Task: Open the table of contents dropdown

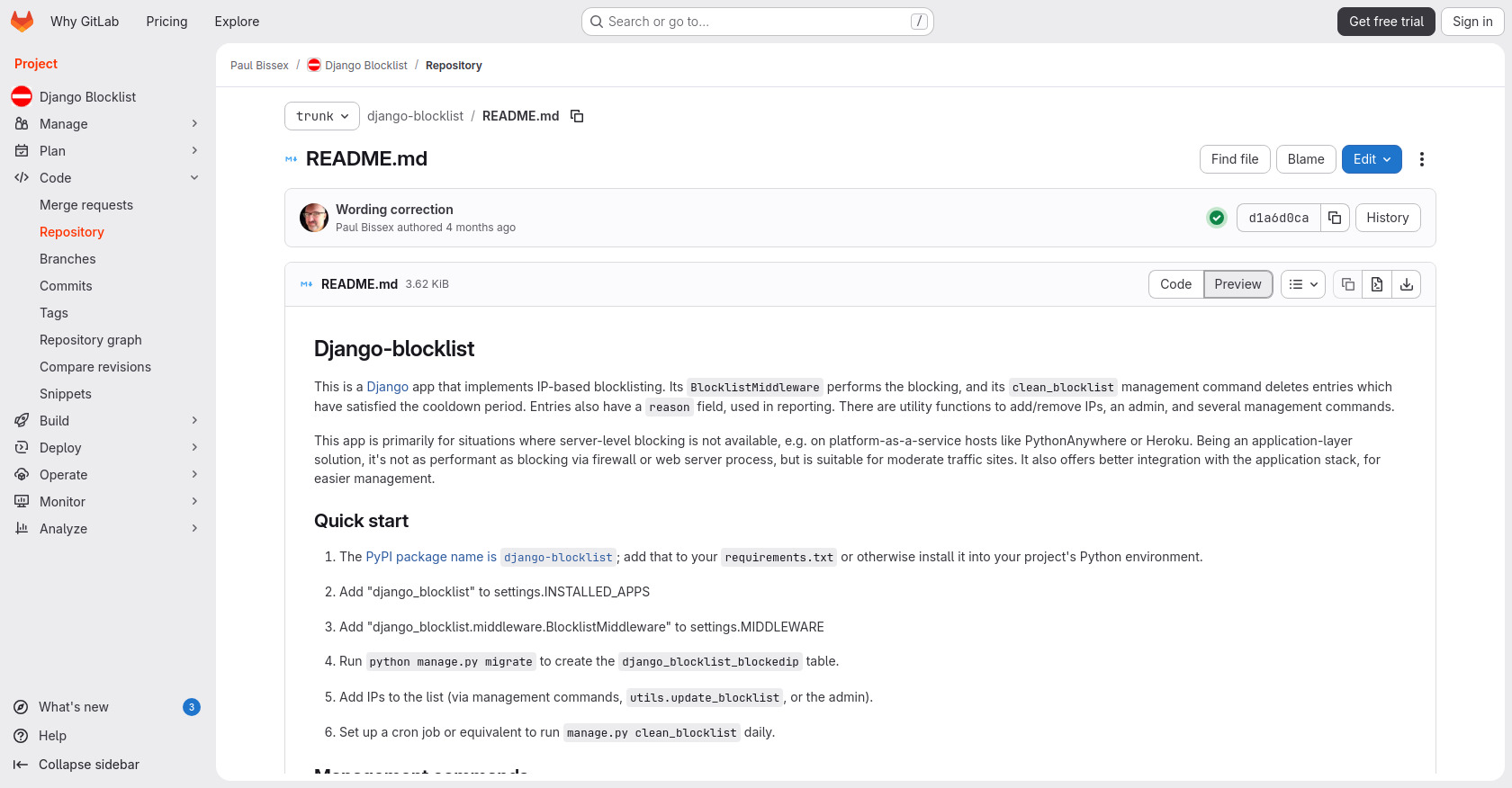Action: click(x=1303, y=284)
